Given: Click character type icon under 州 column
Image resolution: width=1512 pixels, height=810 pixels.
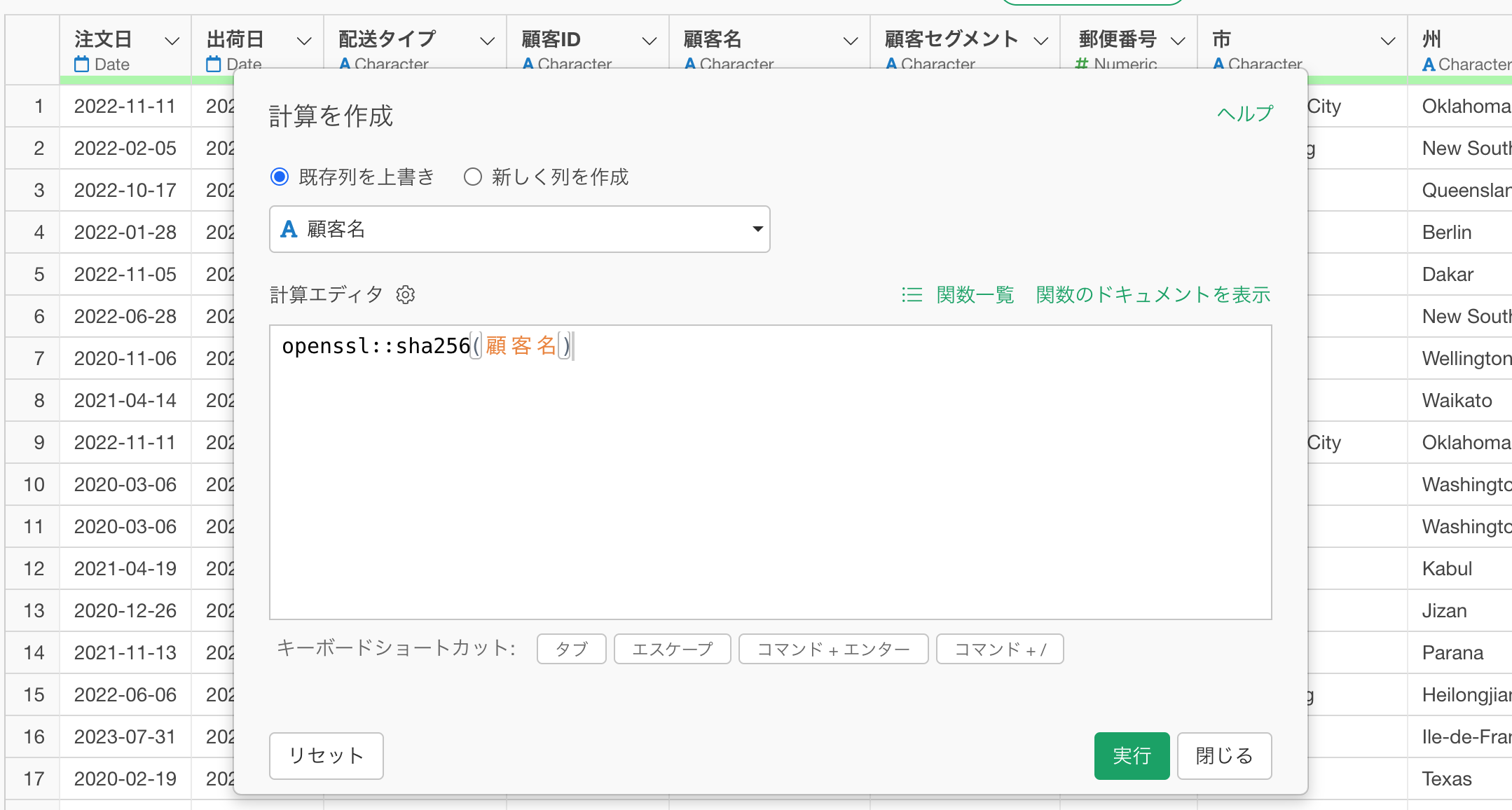Looking at the screenshot, I should [1429, 64].
